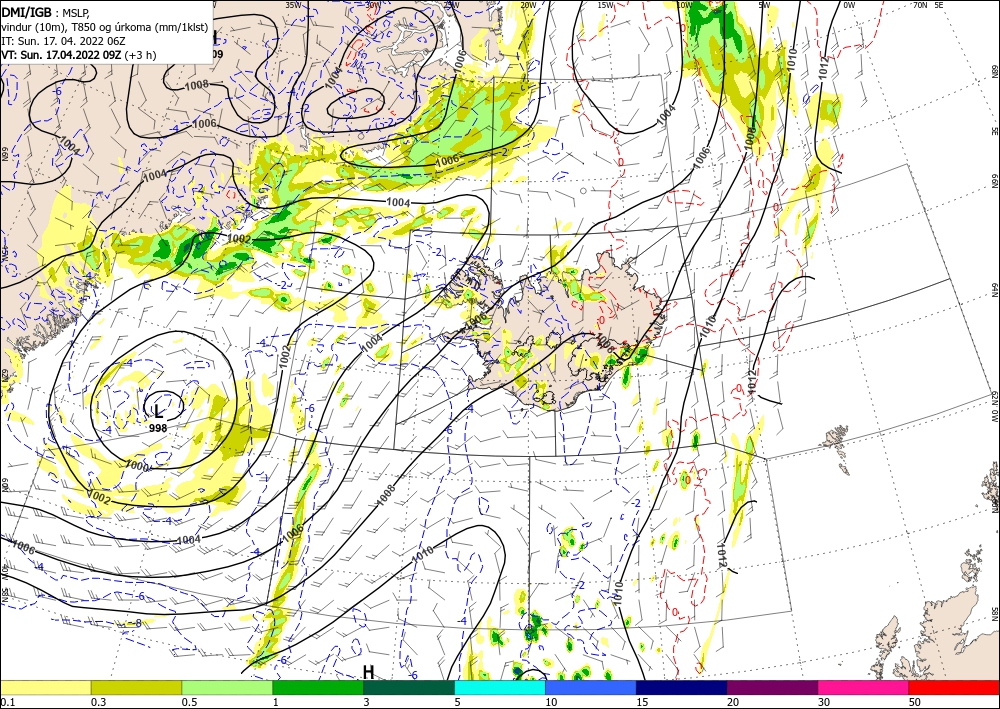
Task: Click the '0.3' legend value label
Action: (x=98, y=702)
